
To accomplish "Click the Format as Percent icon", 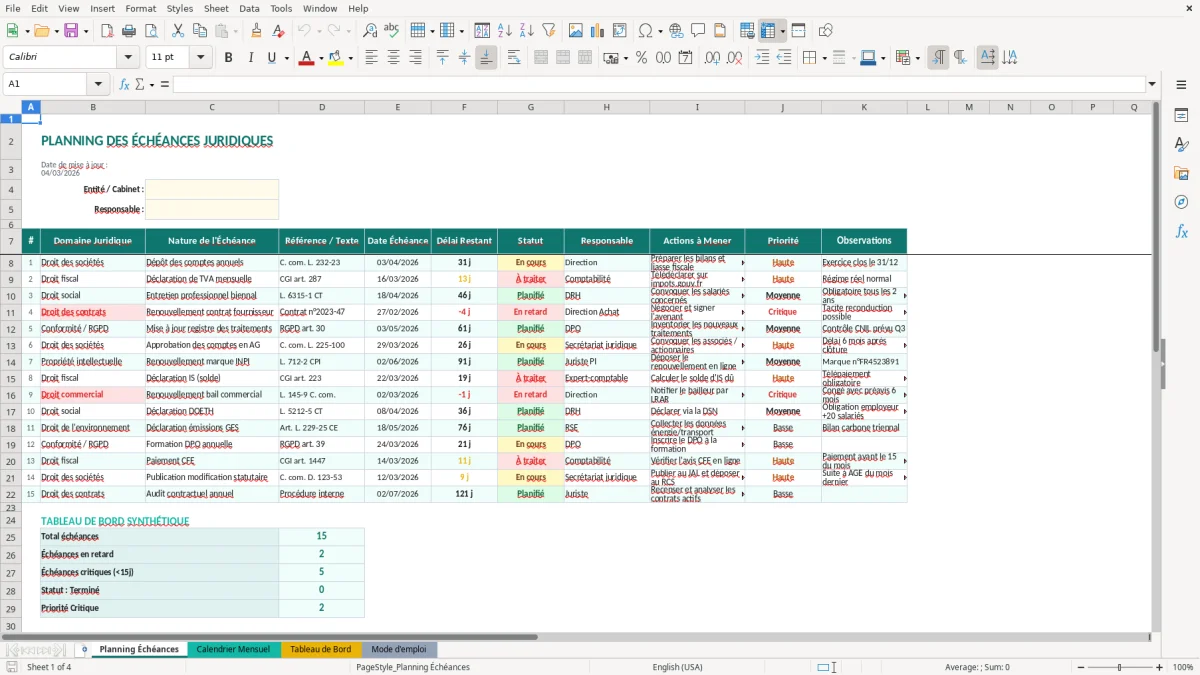I will [642, 58].
